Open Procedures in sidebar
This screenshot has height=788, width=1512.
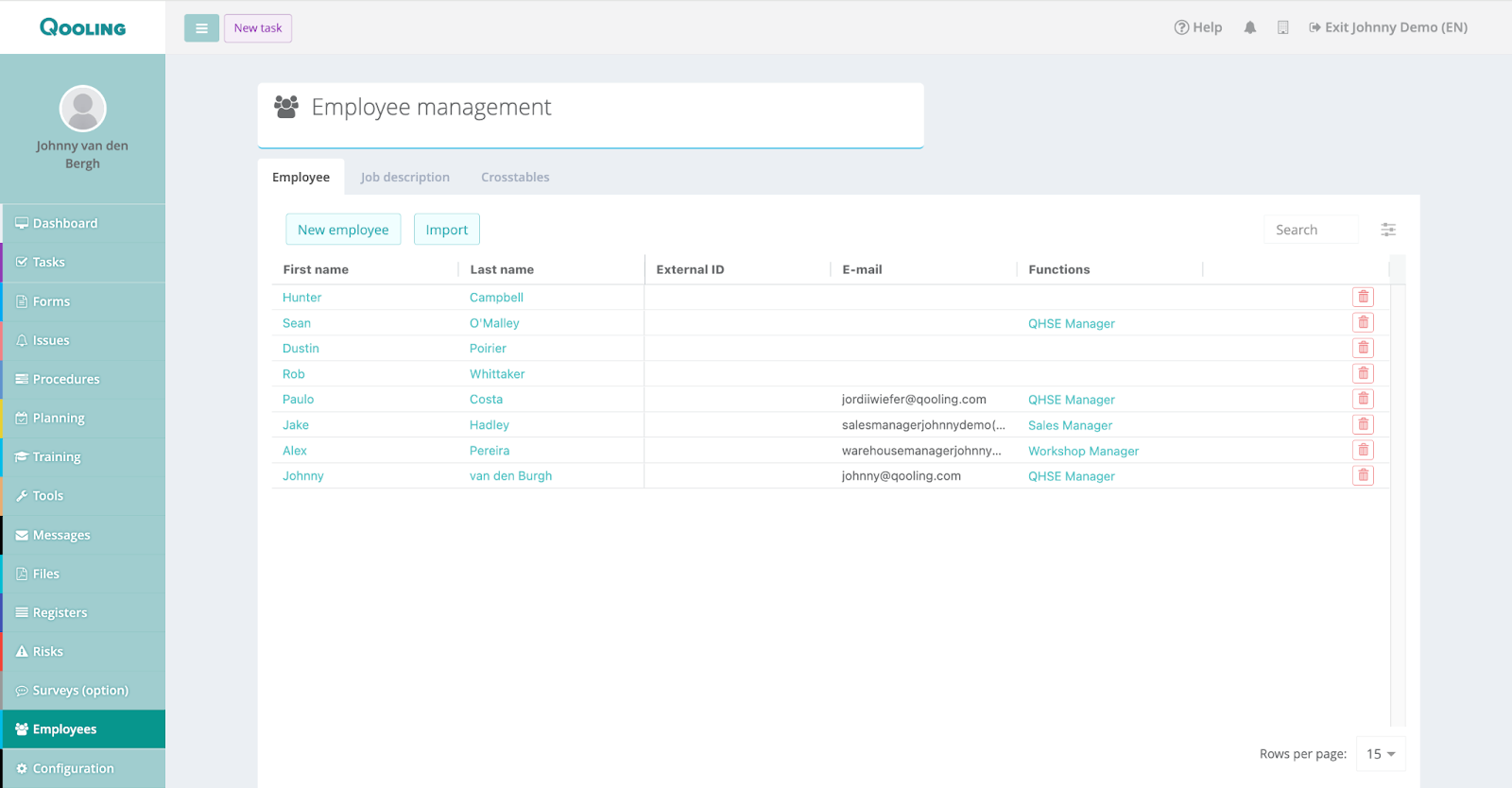point(83,379)
